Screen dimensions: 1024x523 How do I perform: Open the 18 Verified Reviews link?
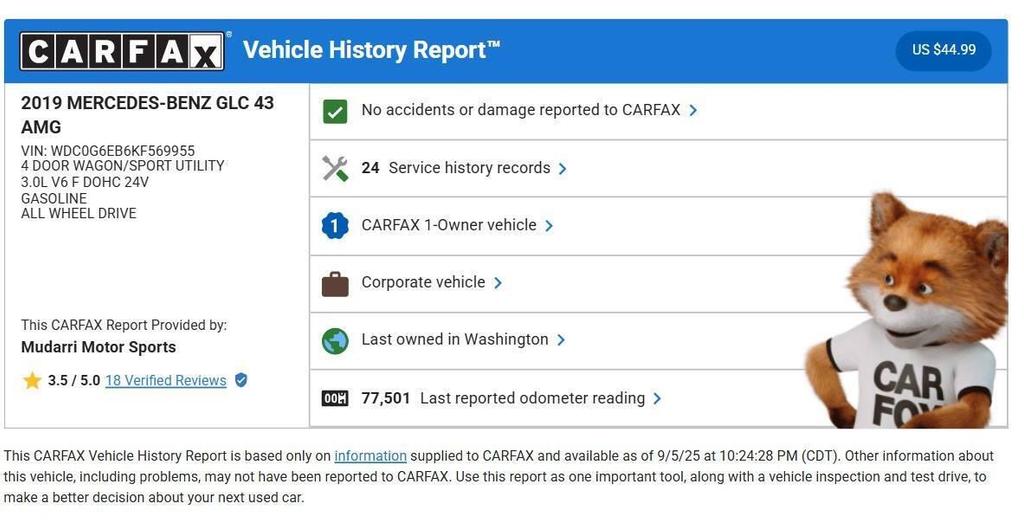pyautogui.click(x=165, y=381)
